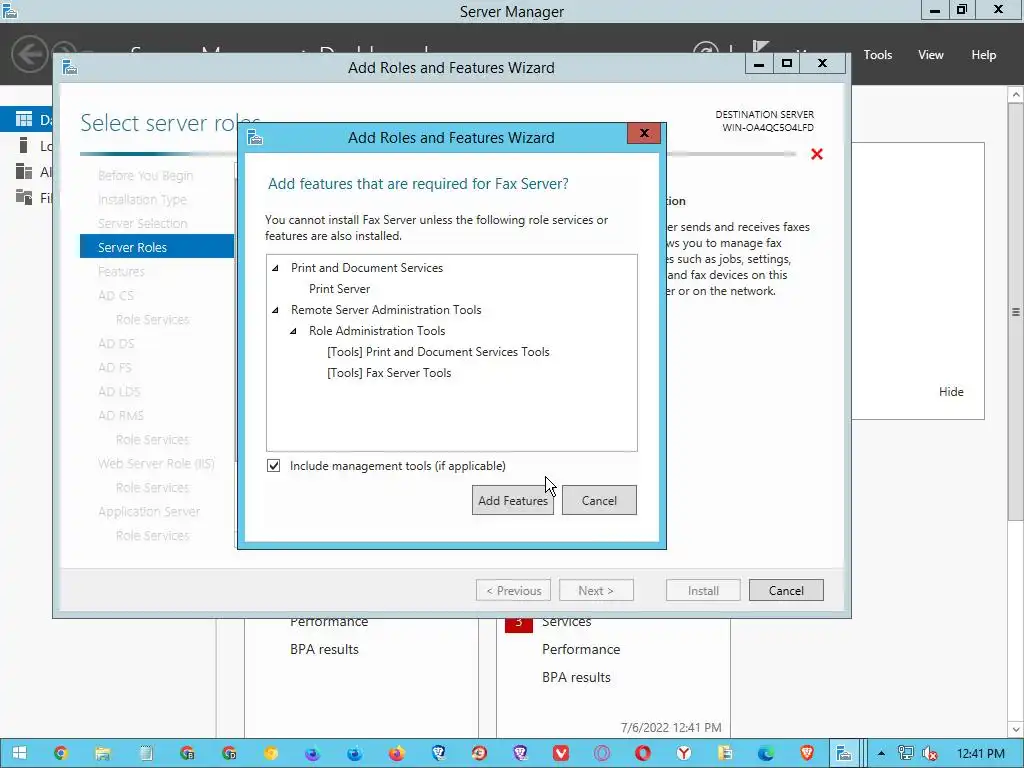This screenshot has height=768, width=1024.
Task: Select Application Server wizard step
Action: point(149,511)
